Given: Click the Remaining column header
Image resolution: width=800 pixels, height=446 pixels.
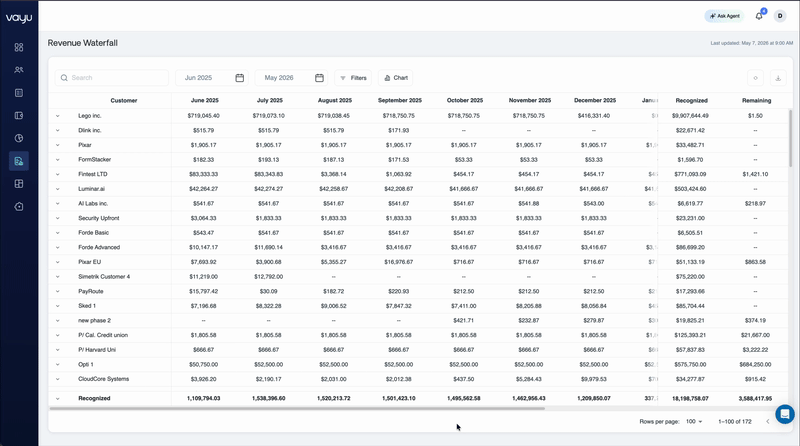Looking at the screenshot, I should click(x=756, y=101).
